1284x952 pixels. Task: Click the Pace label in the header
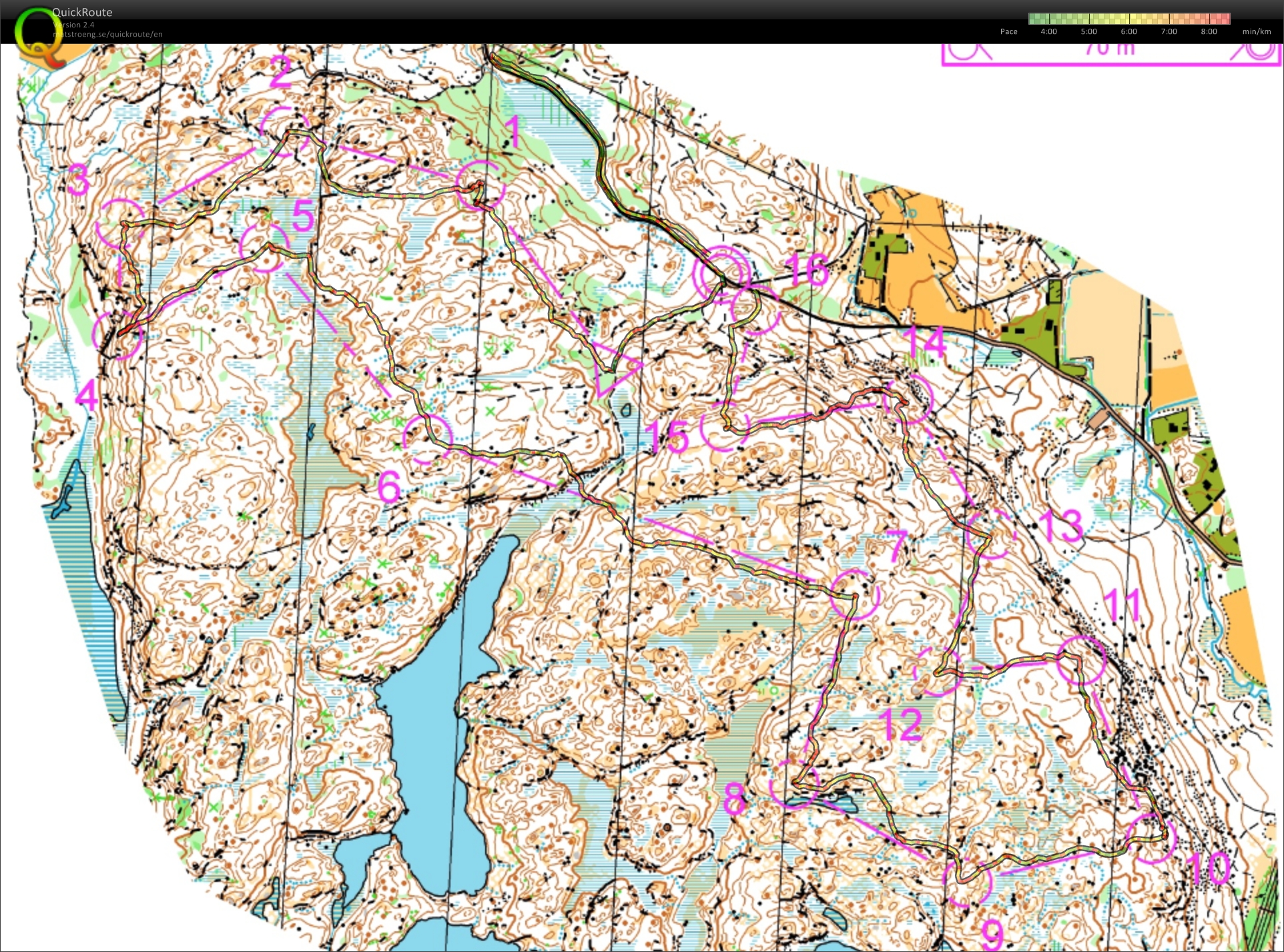coord(1008,31)
